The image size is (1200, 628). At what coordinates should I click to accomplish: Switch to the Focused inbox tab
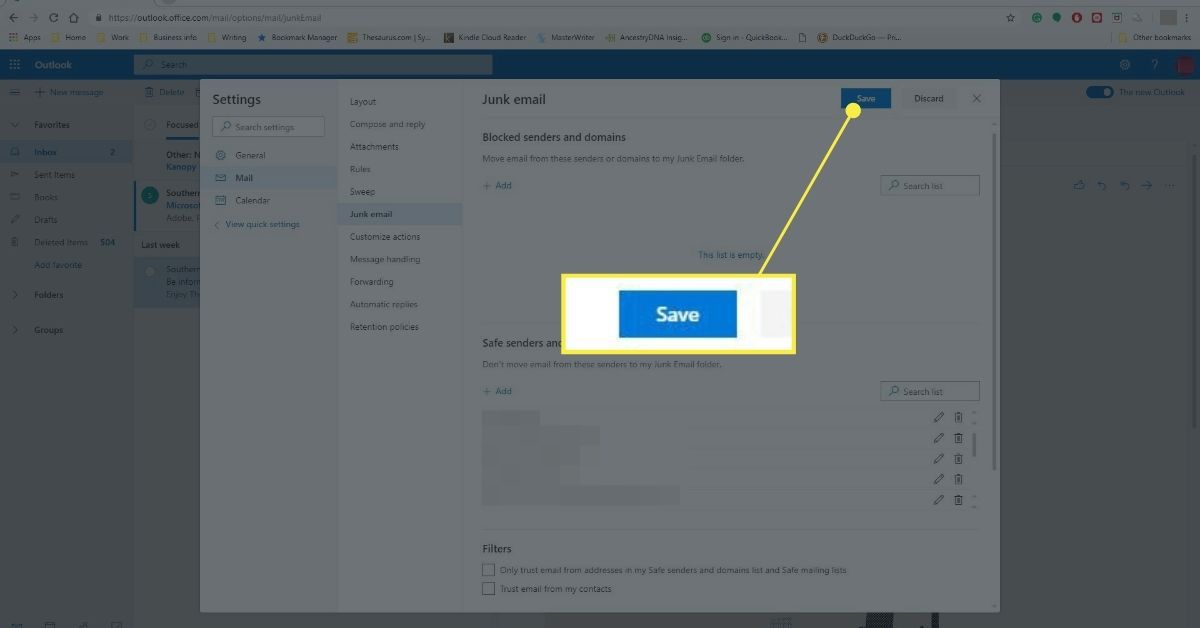182,125
